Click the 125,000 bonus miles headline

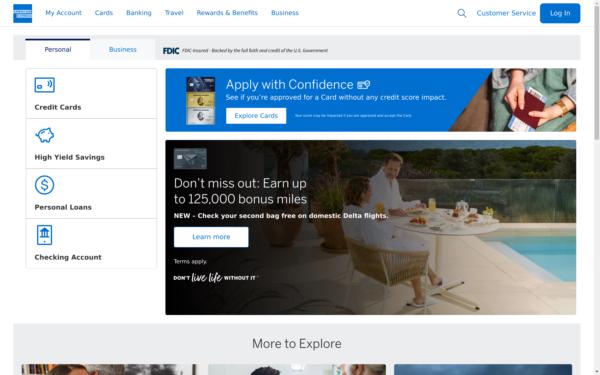(x=240, y=191)
